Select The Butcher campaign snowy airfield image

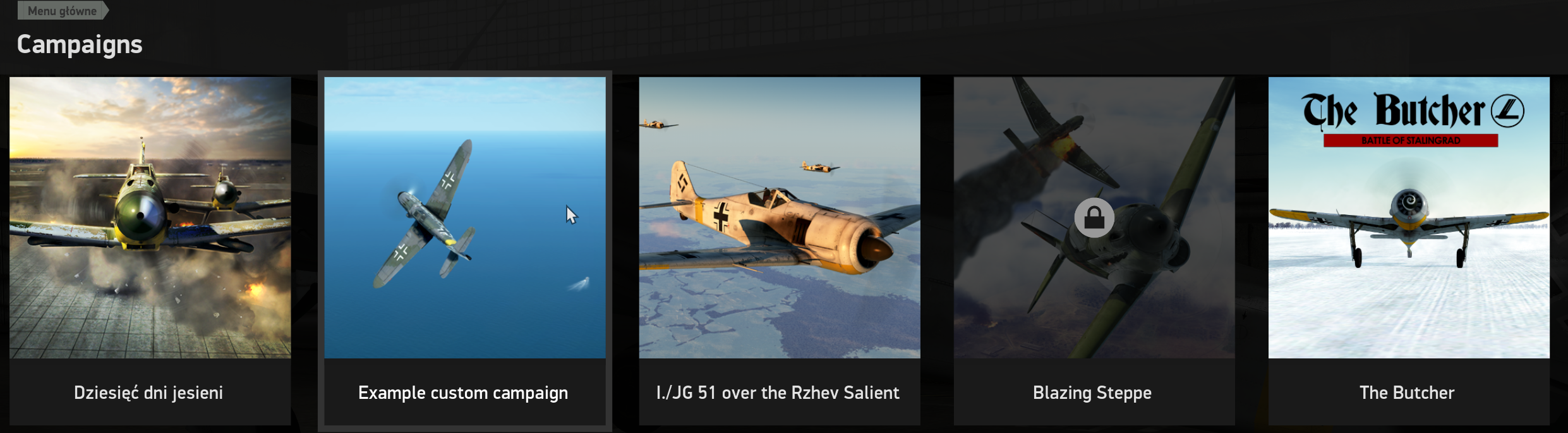pos(1409,217)
